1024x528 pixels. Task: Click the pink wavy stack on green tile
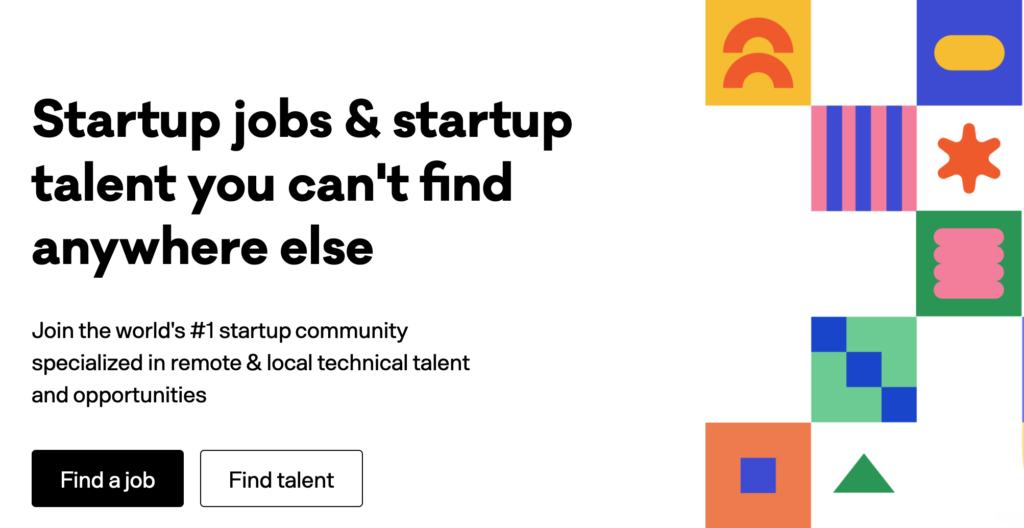tap(969, 263)
